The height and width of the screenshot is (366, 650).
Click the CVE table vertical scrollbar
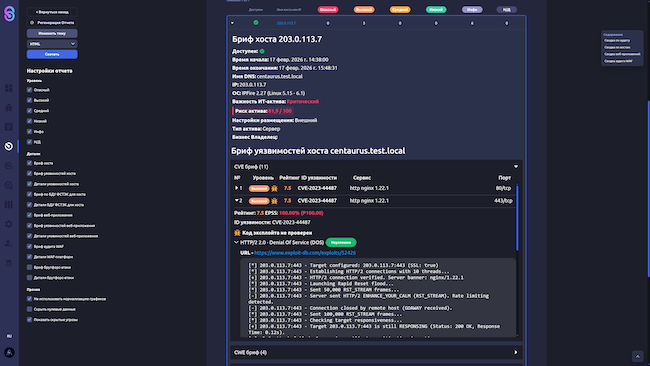(x=517, y=218)
